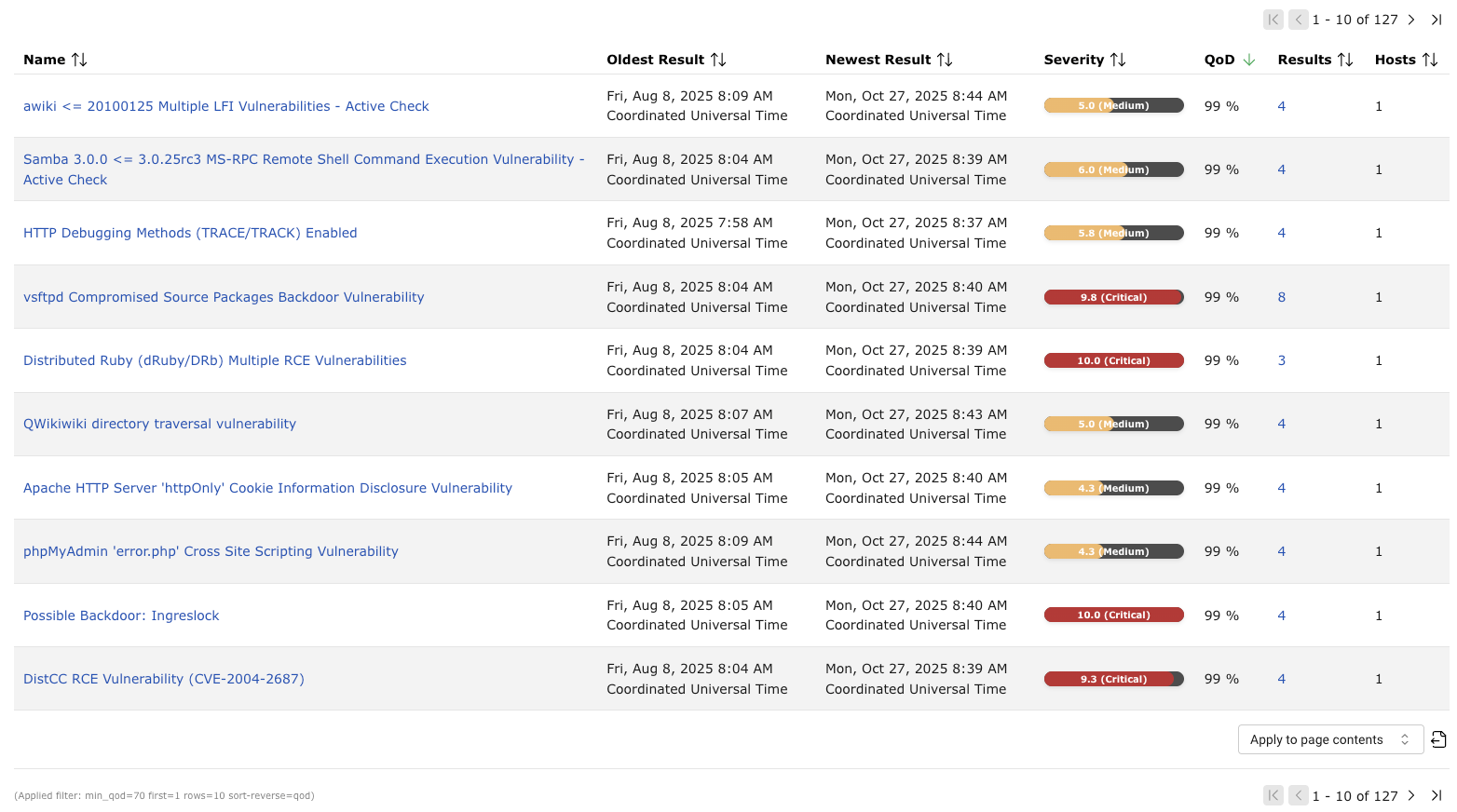1457x812 pixels.
Task: Open vsftpd Compromised Source Packages Backdoor link
Action: 224,297
